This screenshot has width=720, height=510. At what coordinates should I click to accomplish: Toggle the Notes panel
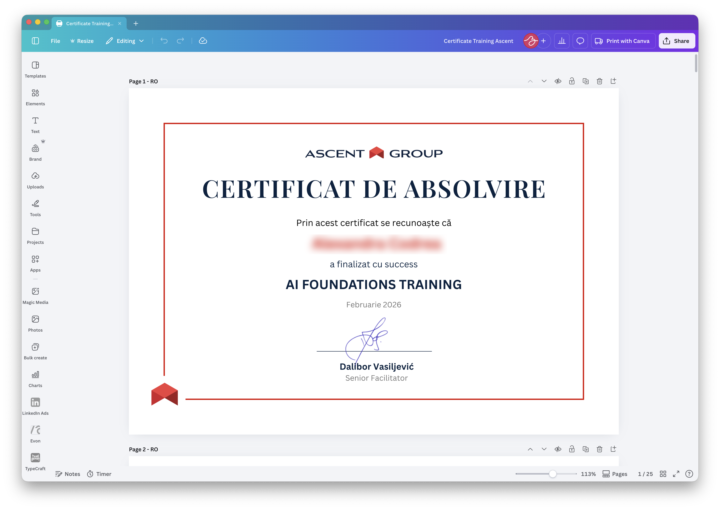tap(68, 474)
